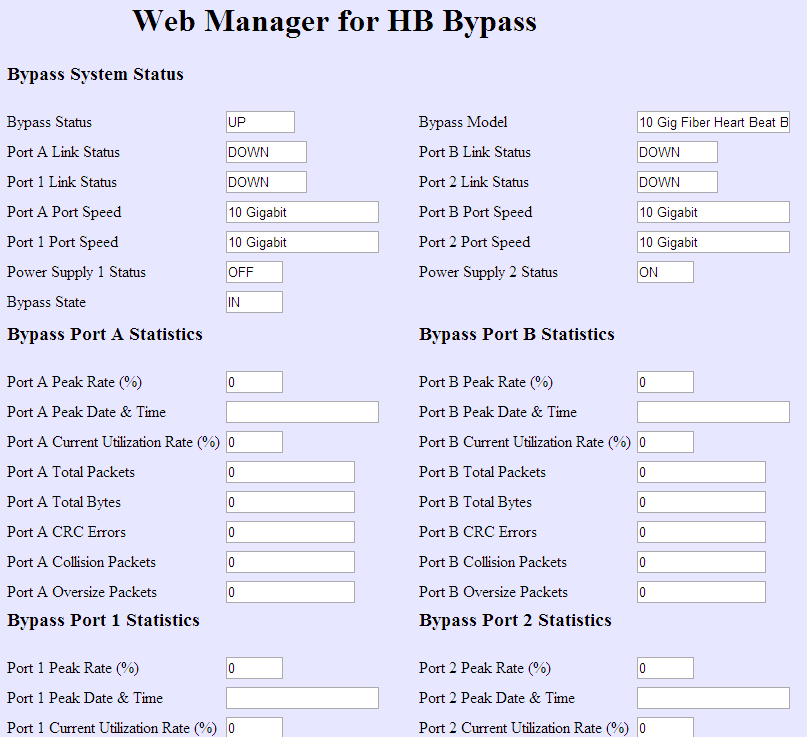This screenshot has width=807, height=737.
Task: Click the Port B Link Status field
Action: point(677,152)
